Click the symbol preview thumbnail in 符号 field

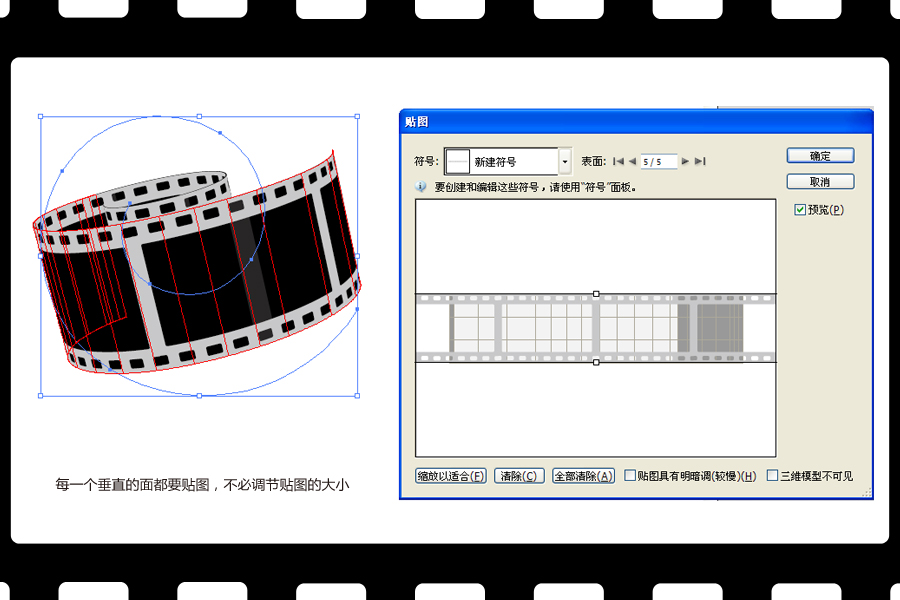(459, 160)
